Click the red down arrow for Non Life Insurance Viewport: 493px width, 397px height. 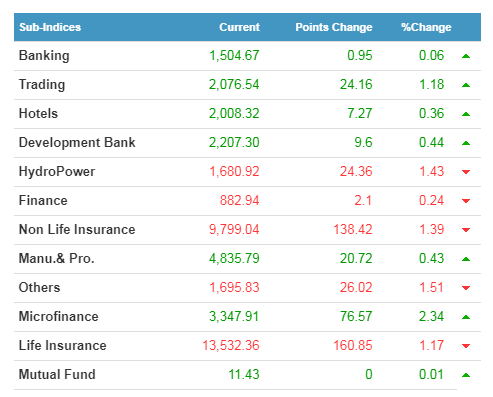tap(466, 230)
